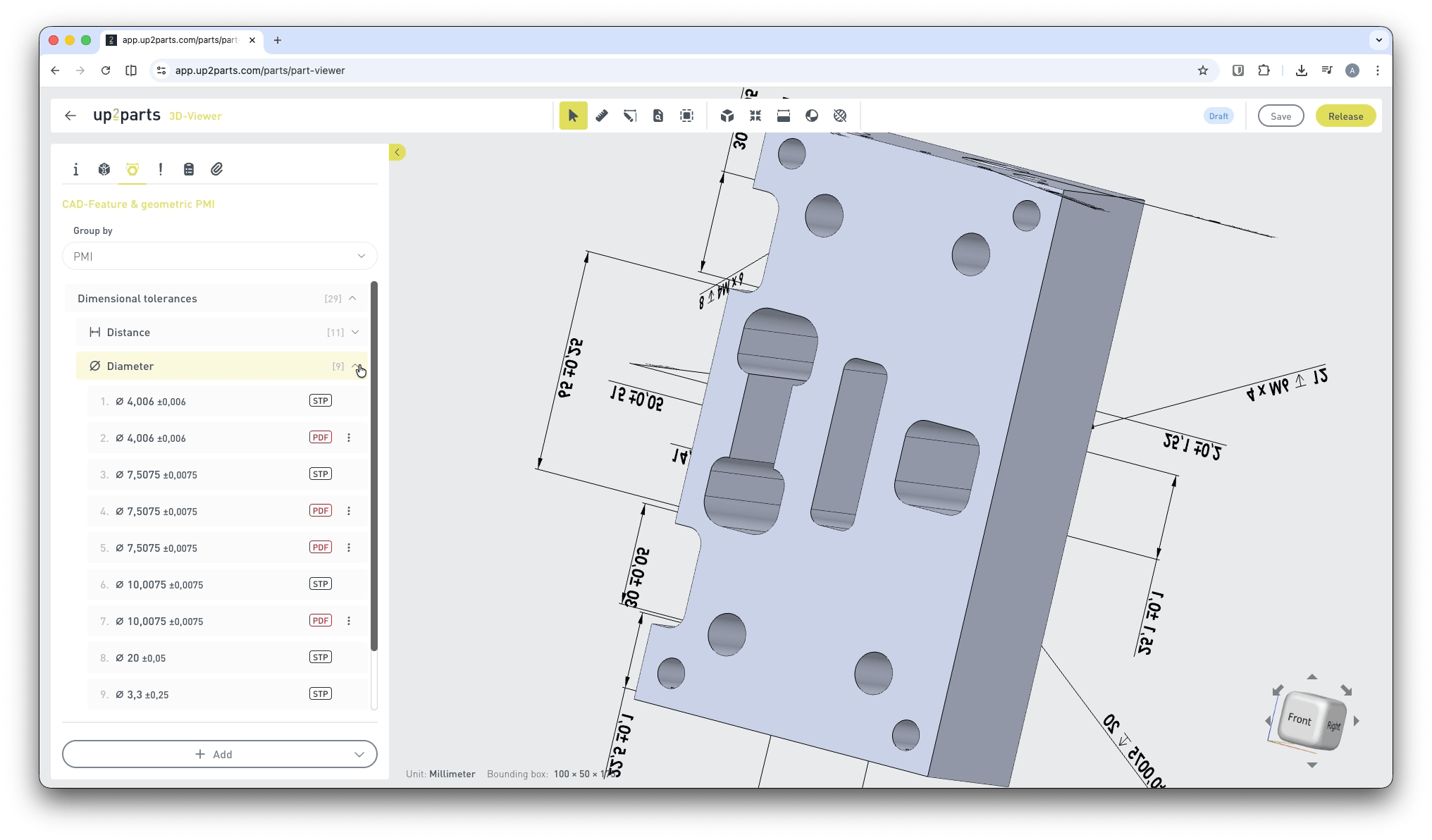Click the dashed selection box tool
Viewport: 1432px width, 840px height.
point(686,116)
